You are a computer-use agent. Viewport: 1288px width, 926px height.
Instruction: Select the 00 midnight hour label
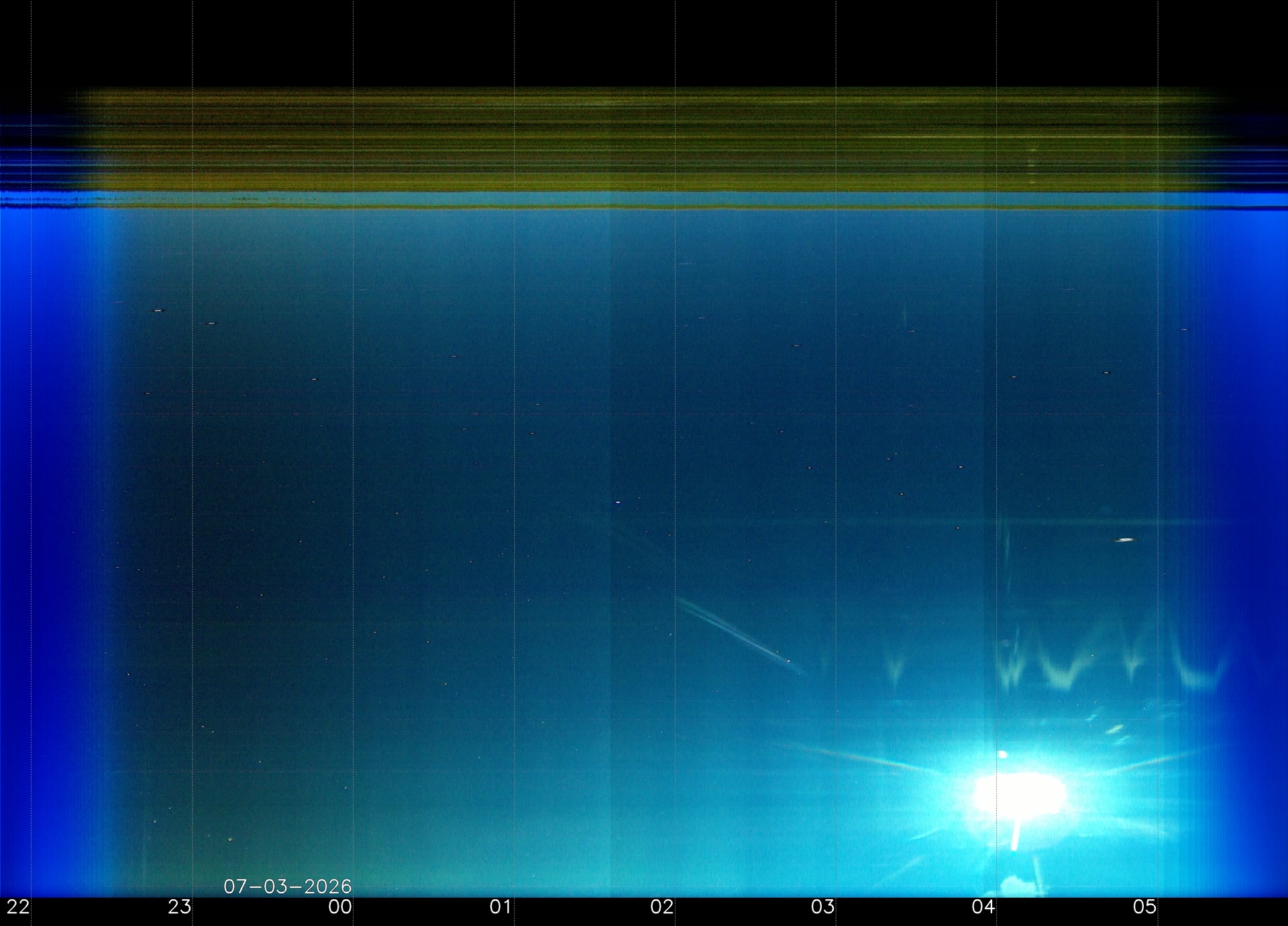click(340, 907)
